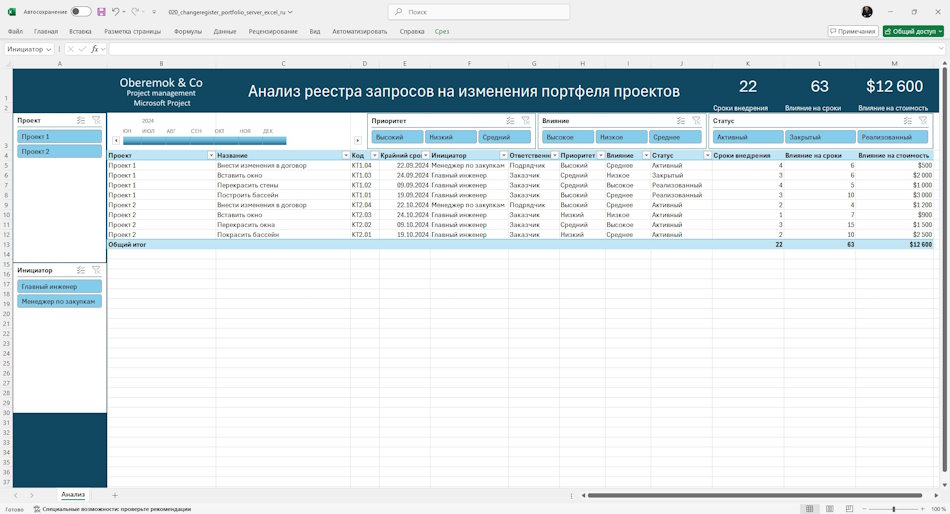Toggle multi-select on Инициатор slicer

pos(81,270)
